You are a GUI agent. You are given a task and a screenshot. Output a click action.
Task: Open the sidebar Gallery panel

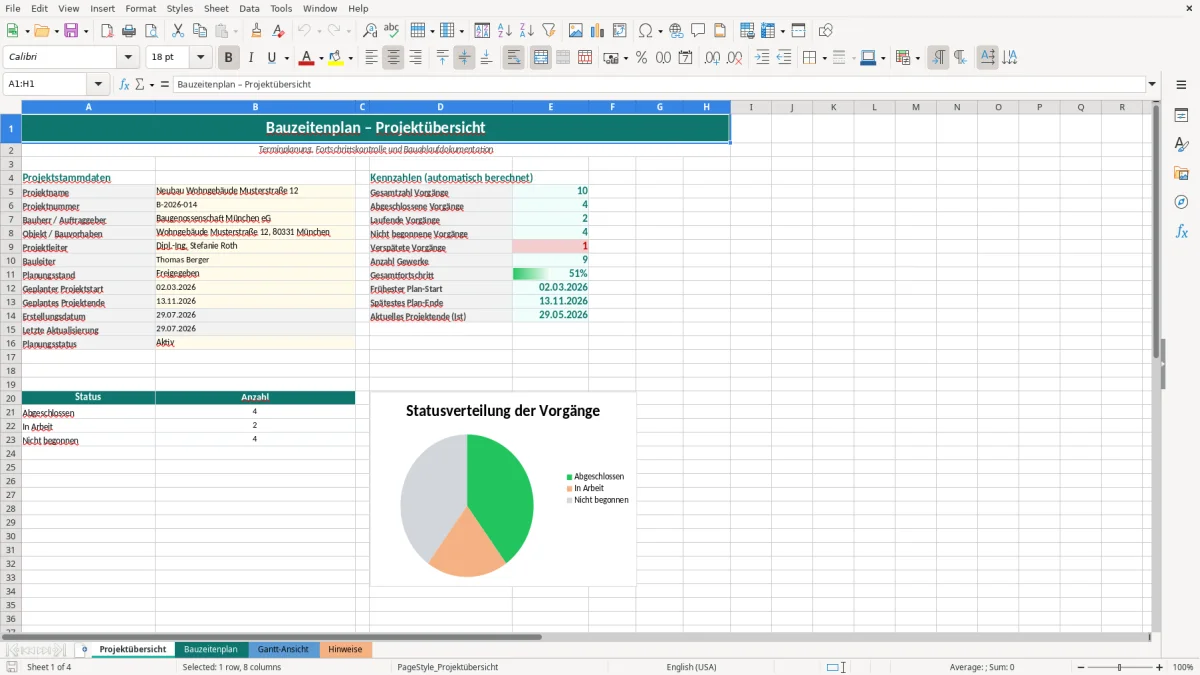(1181, 174)
